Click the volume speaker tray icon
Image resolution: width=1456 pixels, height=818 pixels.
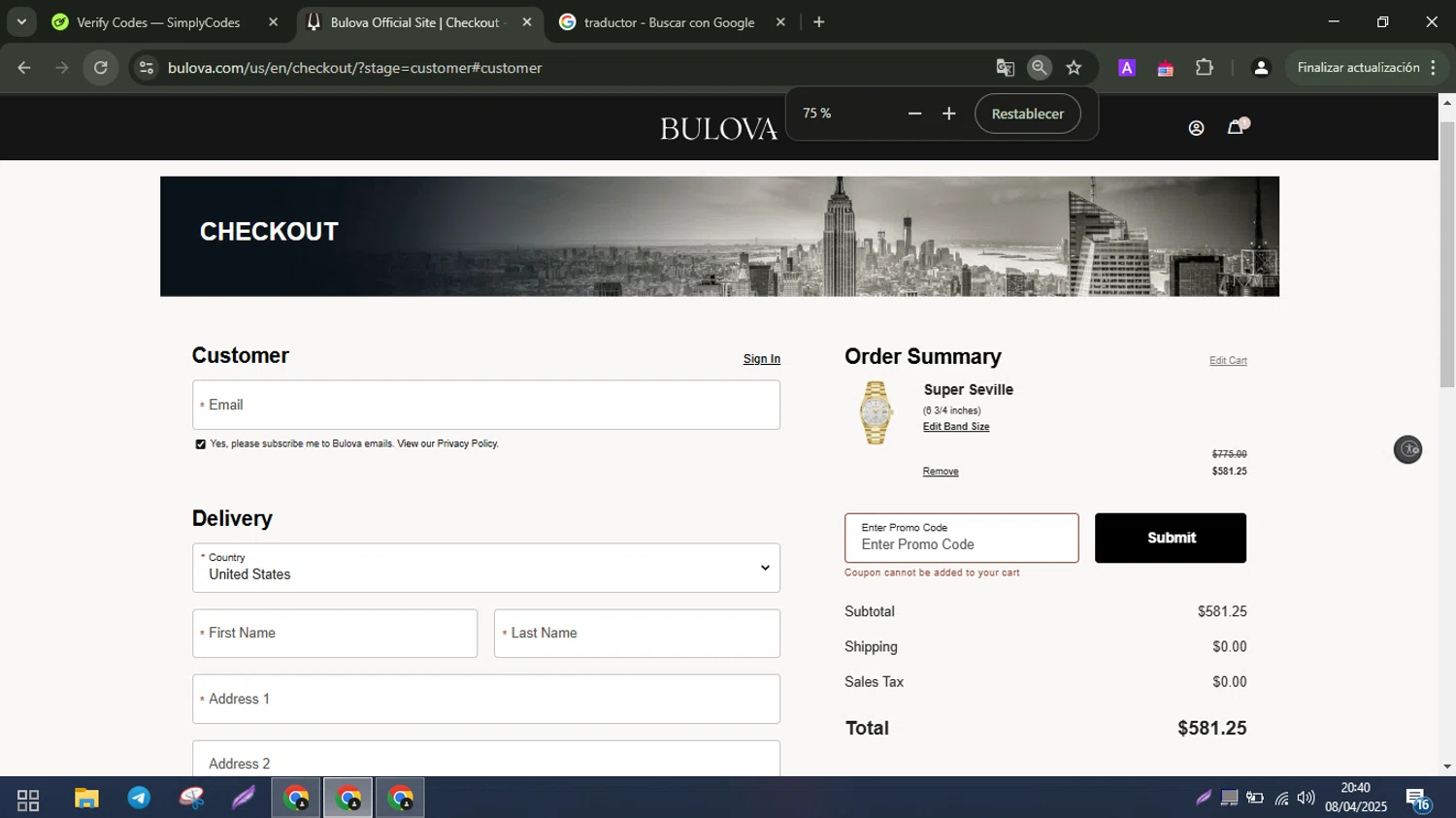[x=1307, y=799]
